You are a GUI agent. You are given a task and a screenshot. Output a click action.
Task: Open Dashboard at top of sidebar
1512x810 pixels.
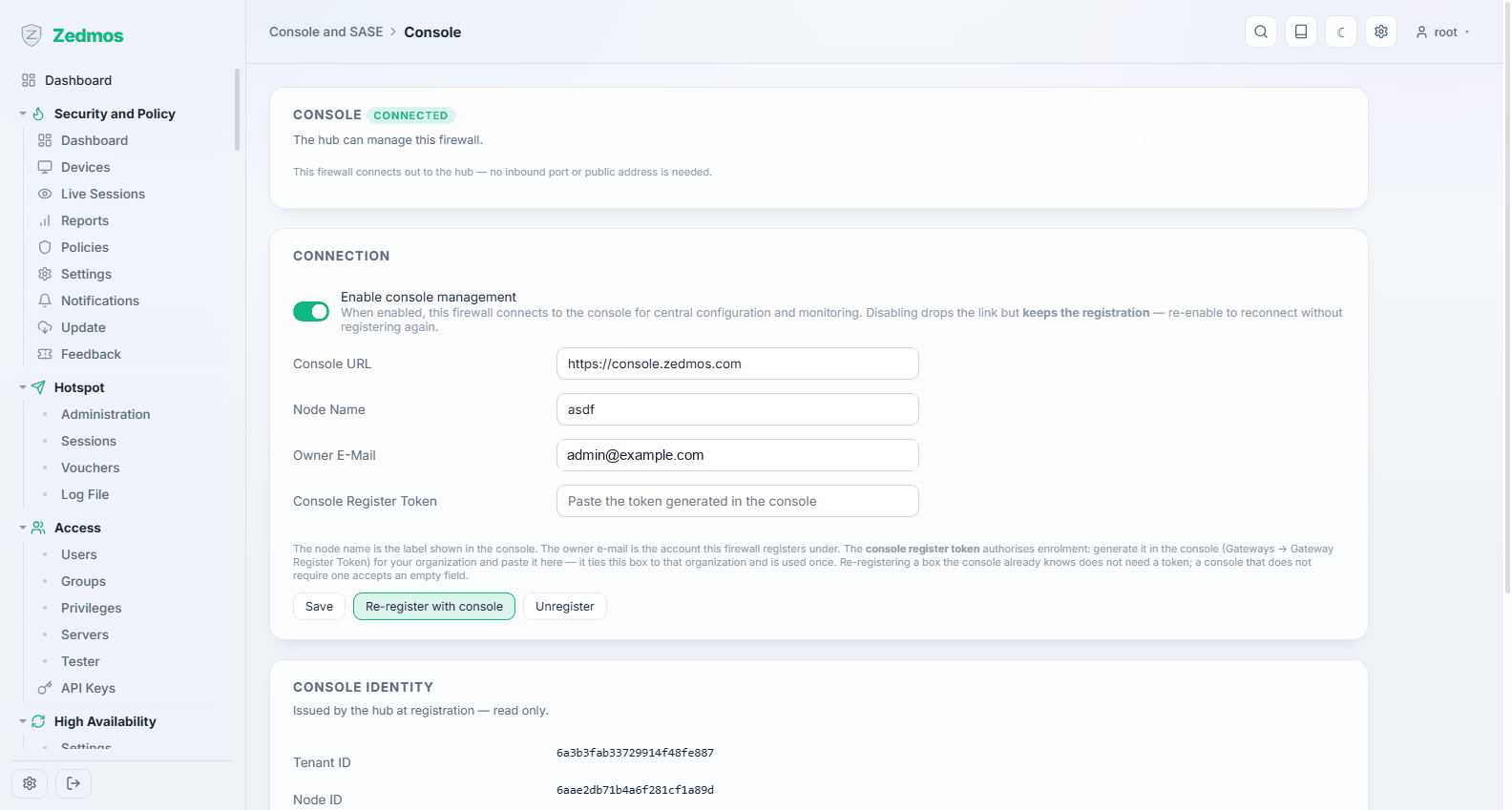[78, 80]
